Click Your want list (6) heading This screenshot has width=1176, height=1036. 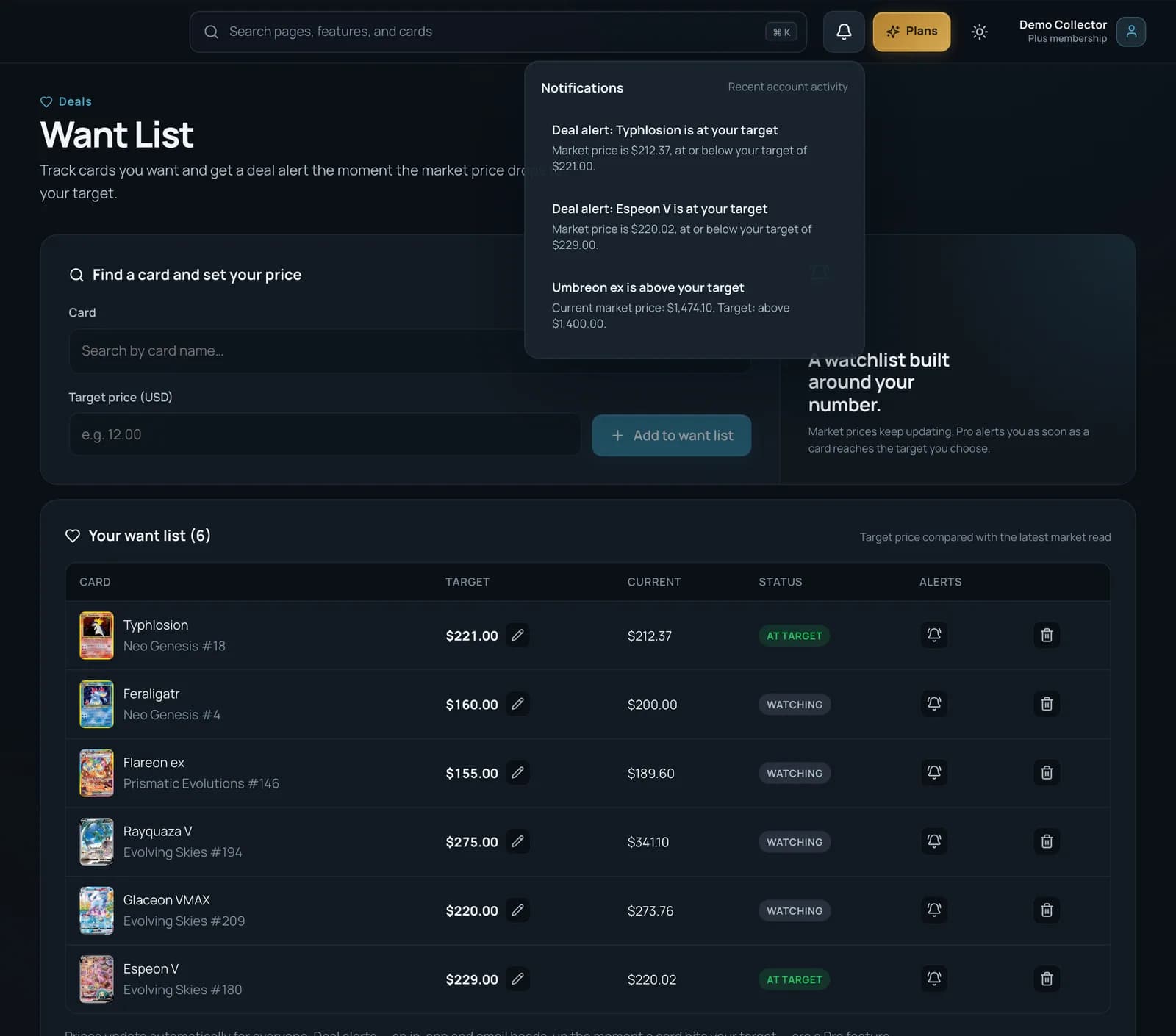tap(150, 536)
